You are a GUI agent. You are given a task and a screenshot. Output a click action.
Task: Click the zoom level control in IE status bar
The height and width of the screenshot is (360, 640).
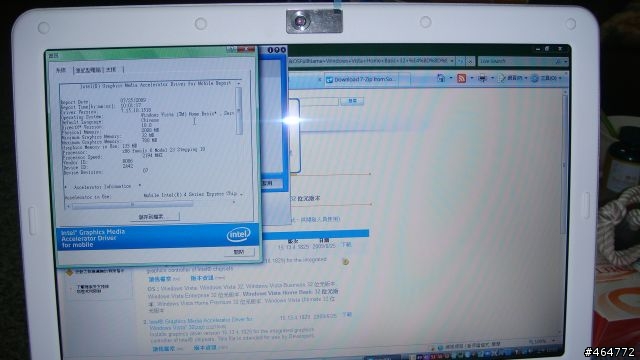[542, 341]
